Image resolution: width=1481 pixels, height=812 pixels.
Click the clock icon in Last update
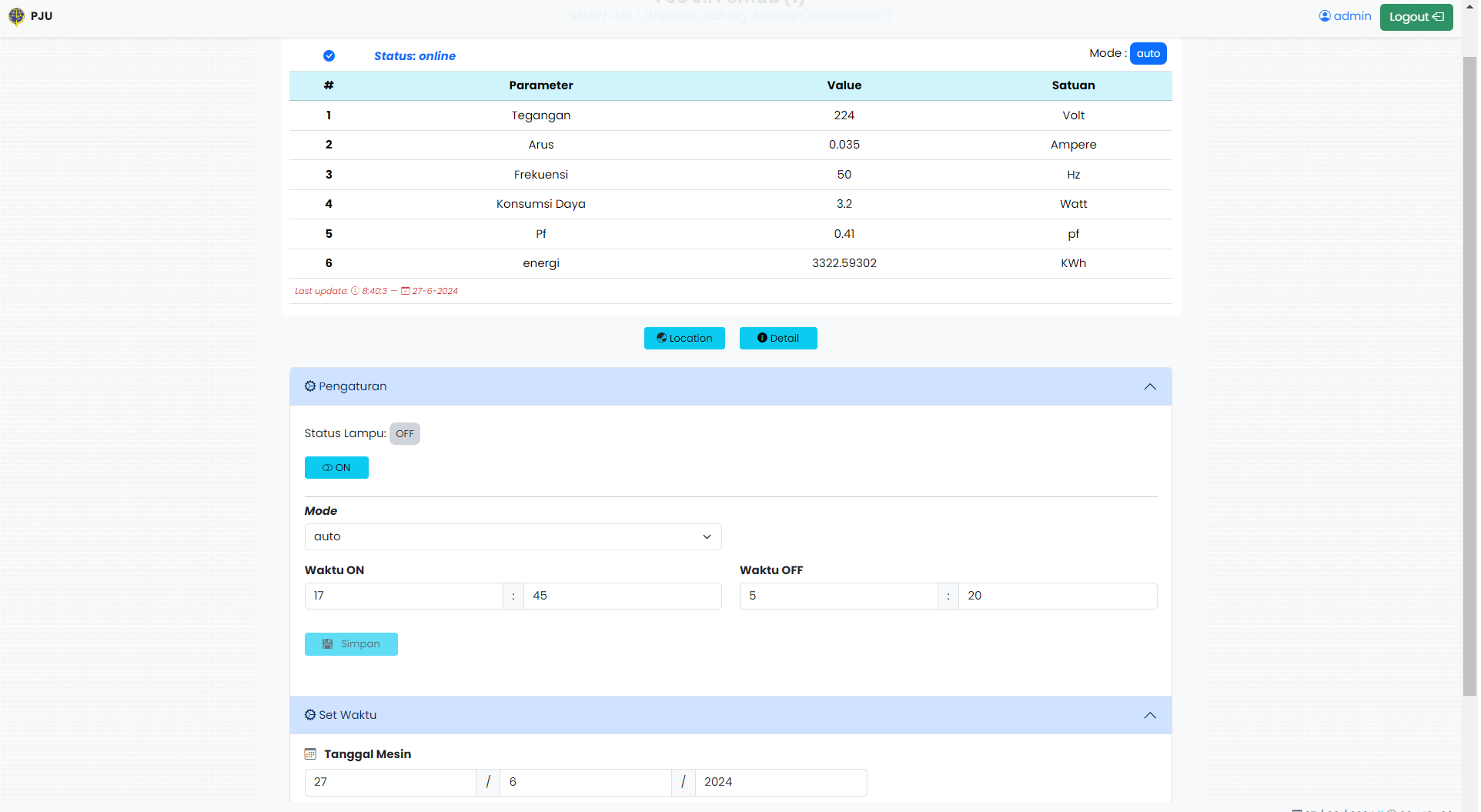[x=355, y=291]
